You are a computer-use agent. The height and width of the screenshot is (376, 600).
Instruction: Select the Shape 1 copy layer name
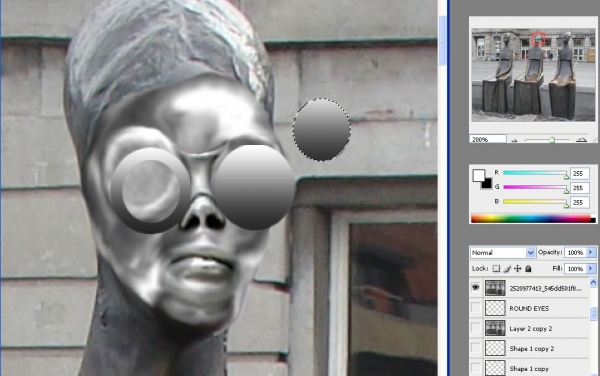pyautogui.click(x=529, y=369)
